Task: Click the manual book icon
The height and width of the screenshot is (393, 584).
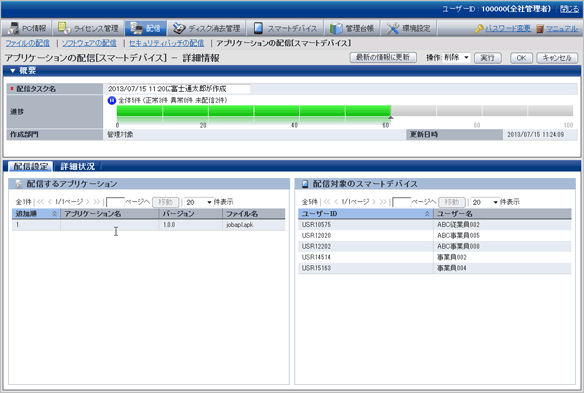Action: [540, 29]
